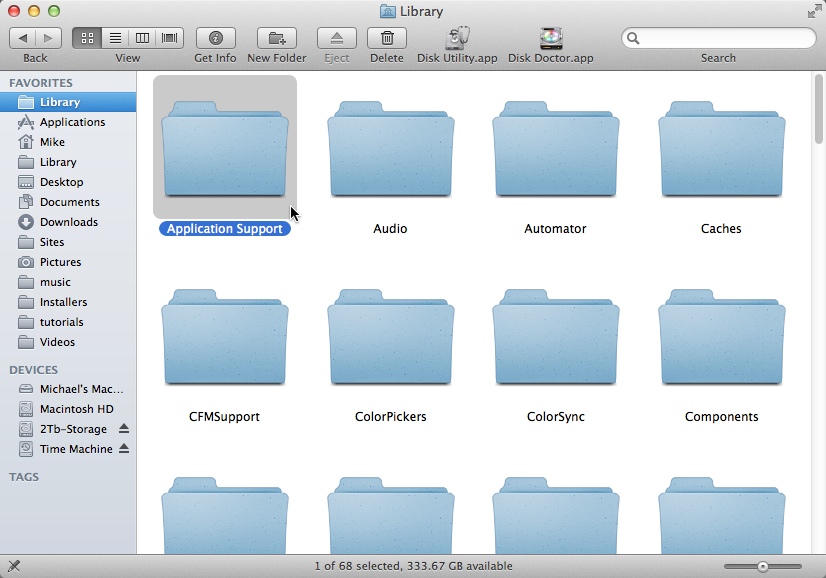Select Time Machine drive in Devices
The height and width of the screenshot is (578, 826).
pos(68,449)
